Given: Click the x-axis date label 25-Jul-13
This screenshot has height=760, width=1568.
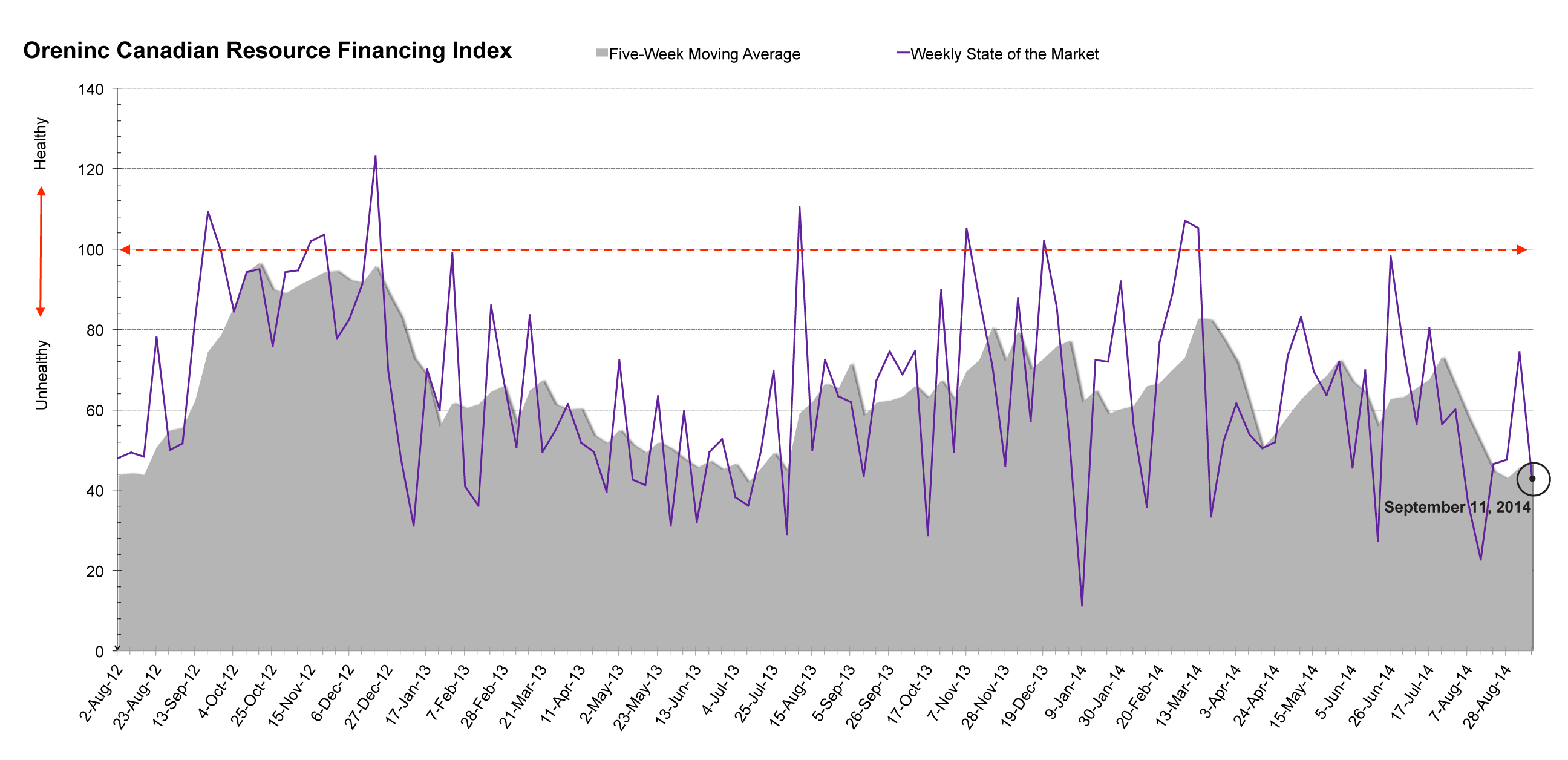Looking at the screenshot, I should point(756,694).
